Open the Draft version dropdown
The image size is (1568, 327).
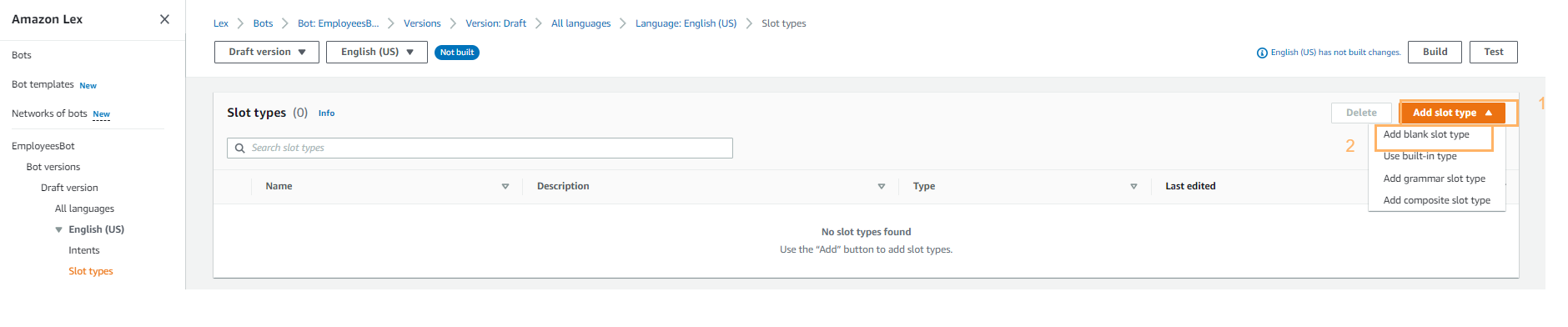coord(267,52)
